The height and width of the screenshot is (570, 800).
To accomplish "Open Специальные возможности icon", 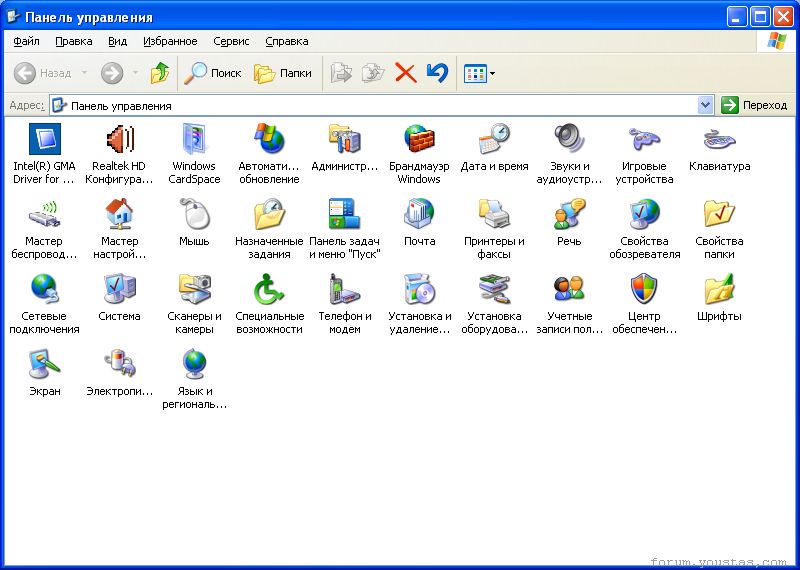I will point(269,289).
